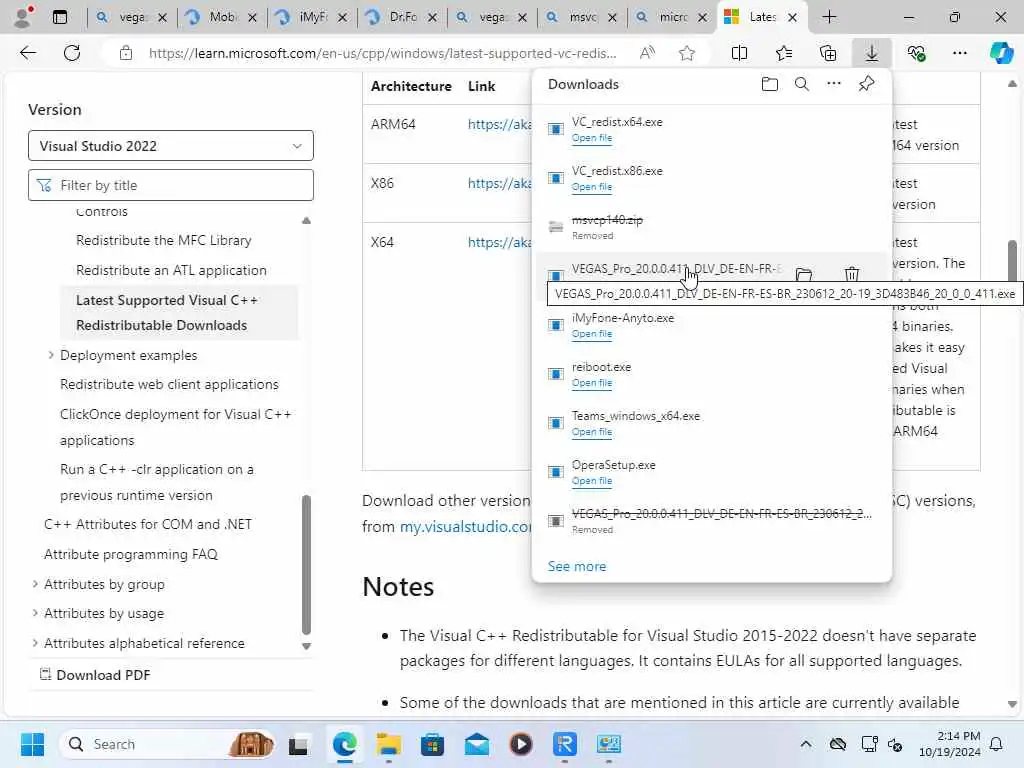The width and height of the screenshot is (1024, 768).
Task: Expand Attributes alphabetical reference
Action: click(x=35, y=643)
